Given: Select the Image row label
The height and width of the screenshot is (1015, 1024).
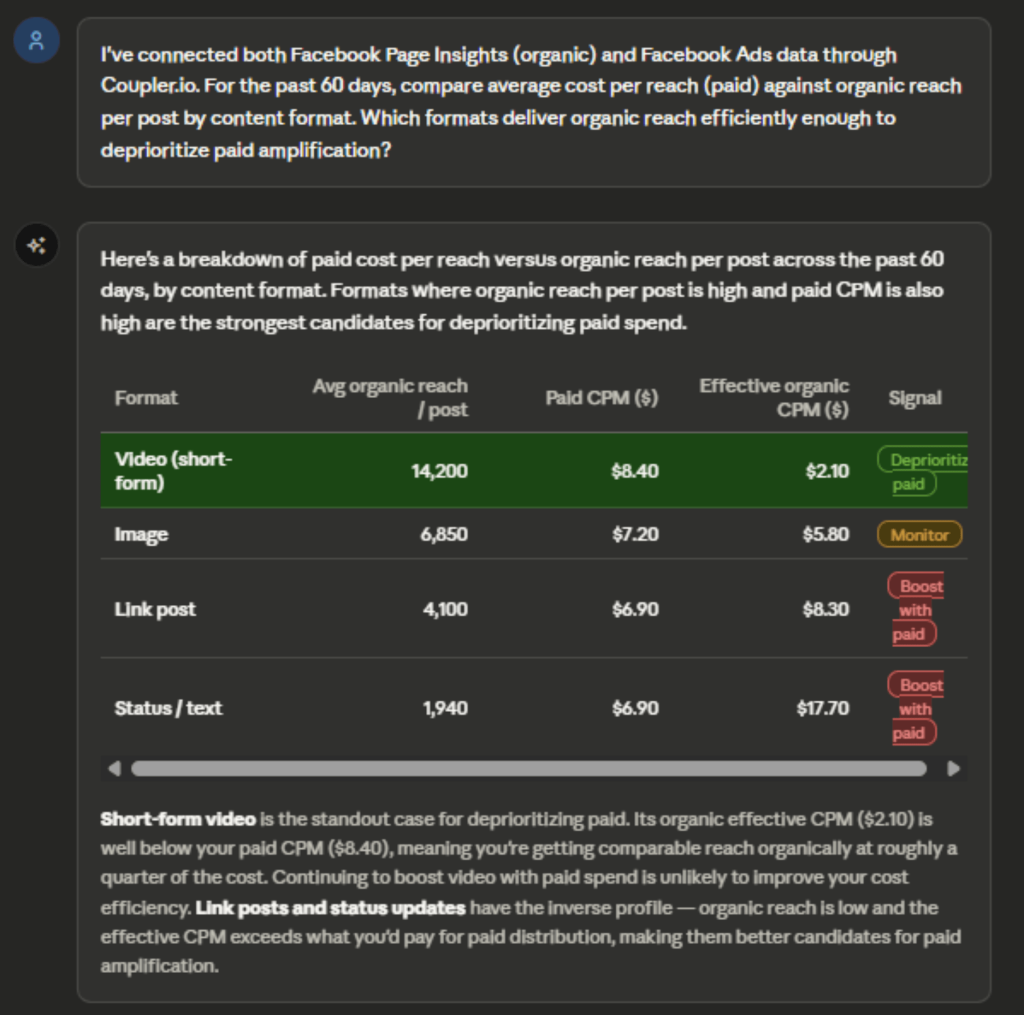Looking at the screenshot, I should 141,534.
